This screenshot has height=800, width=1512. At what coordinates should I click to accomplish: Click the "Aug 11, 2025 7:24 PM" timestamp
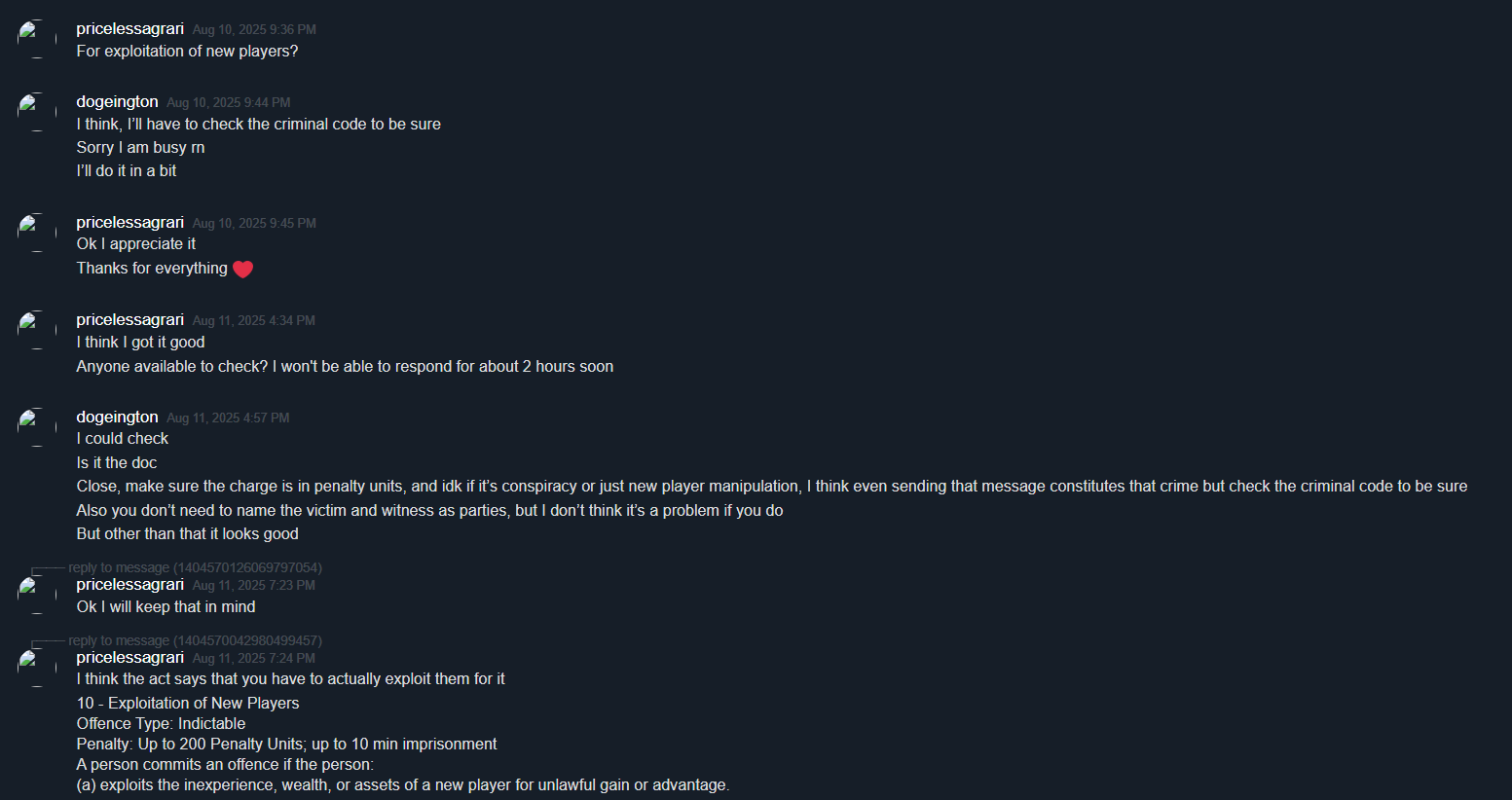coord(254,658)
